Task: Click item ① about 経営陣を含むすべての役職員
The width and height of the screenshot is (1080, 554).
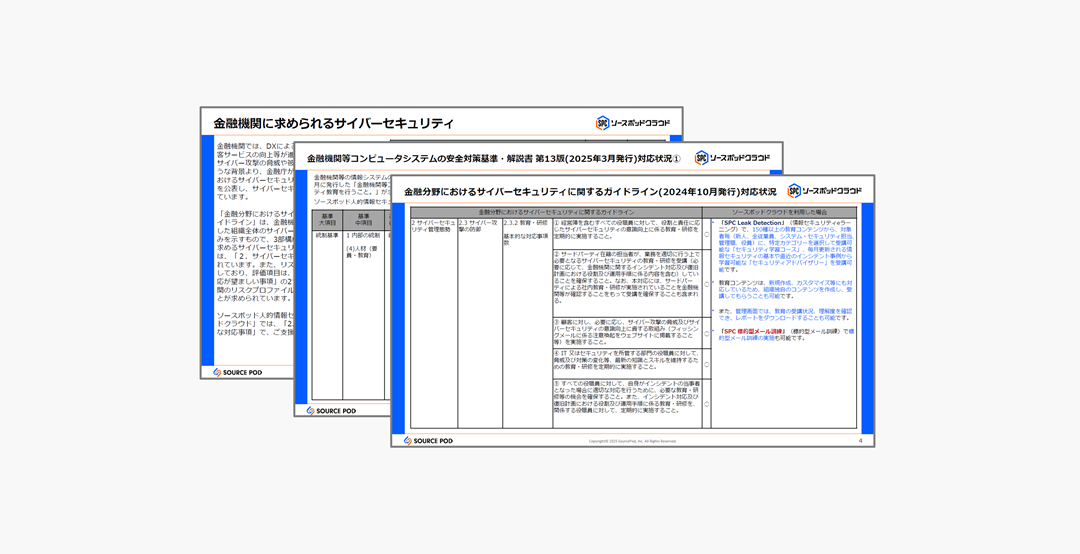Action: point(627,230)
